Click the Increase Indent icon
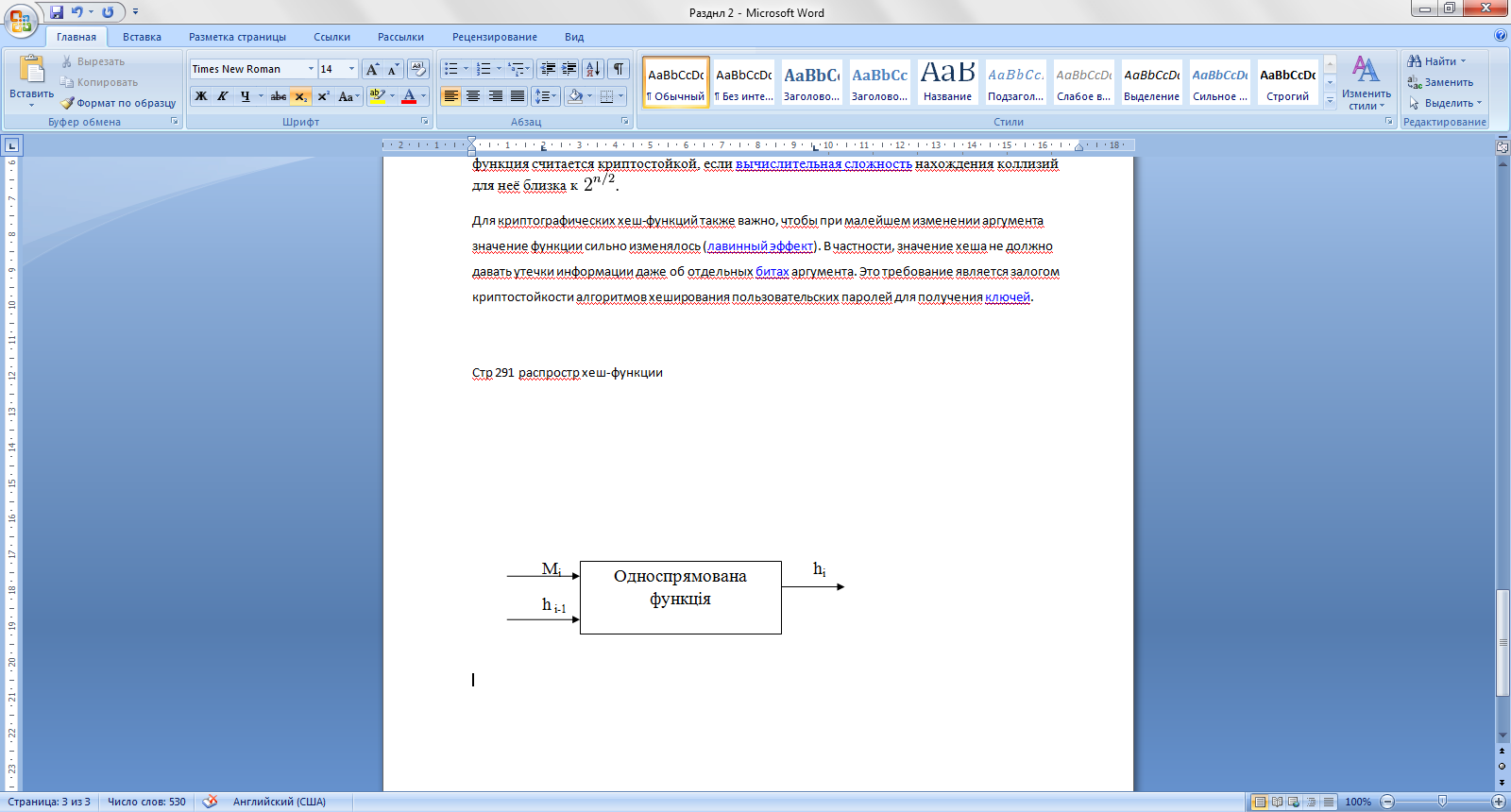 pos(569,69)
